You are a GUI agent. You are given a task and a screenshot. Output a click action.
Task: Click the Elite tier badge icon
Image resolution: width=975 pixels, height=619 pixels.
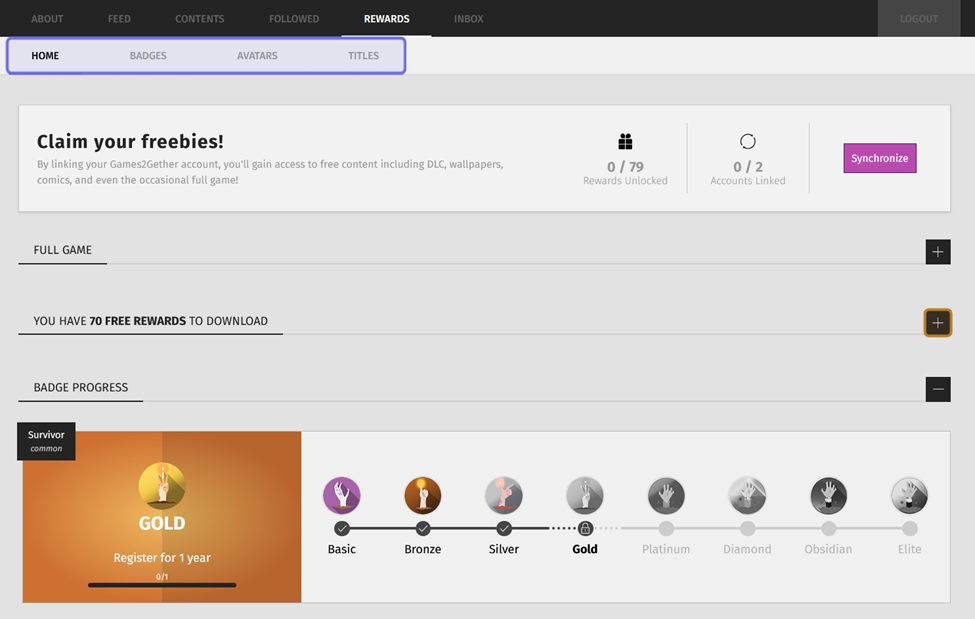click(x=909, y=495)
